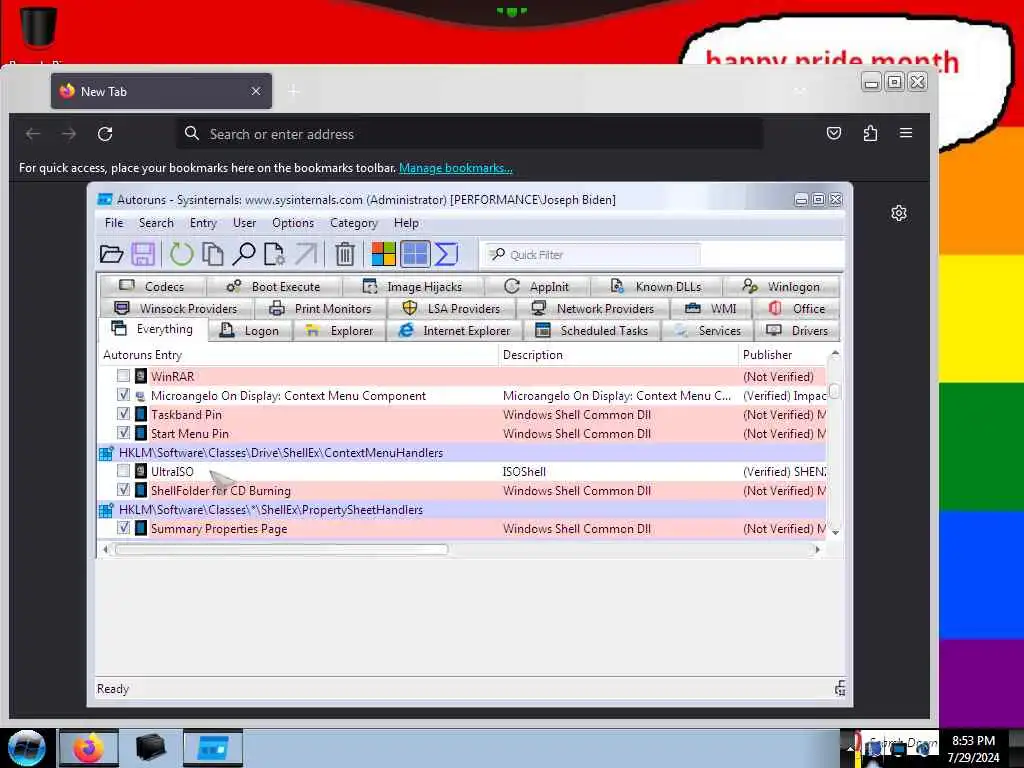Click the Firefox icon in the Windows taskbar
Screen dimensions: 1024x768
point(89,748)
